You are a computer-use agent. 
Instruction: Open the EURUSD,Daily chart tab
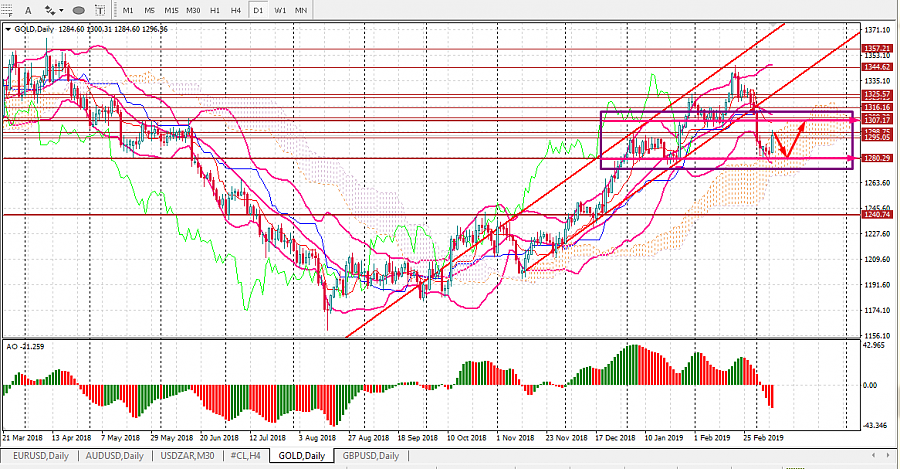click(x=36, y=456)
